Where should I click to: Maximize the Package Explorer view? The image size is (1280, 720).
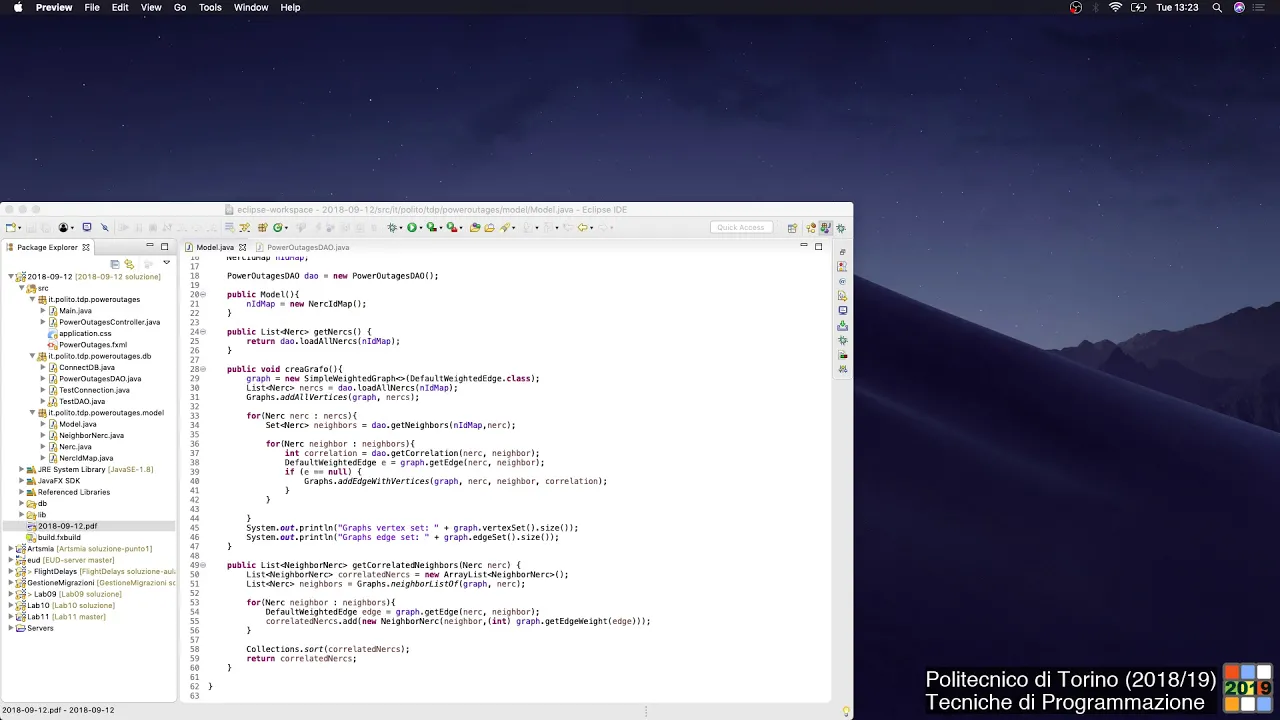164,246
